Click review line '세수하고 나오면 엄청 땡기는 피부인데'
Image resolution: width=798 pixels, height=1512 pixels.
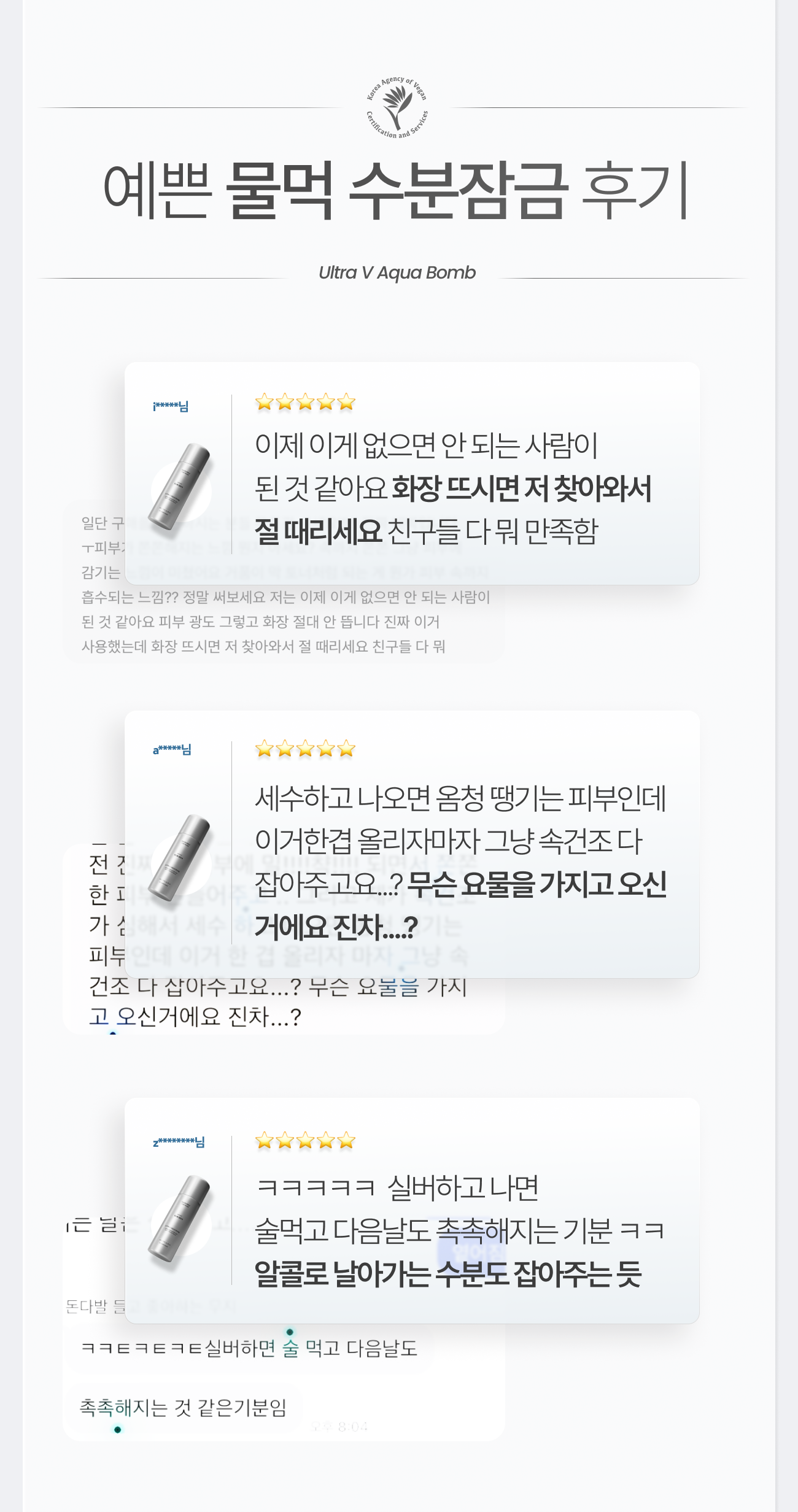click(x=460, y=798)
